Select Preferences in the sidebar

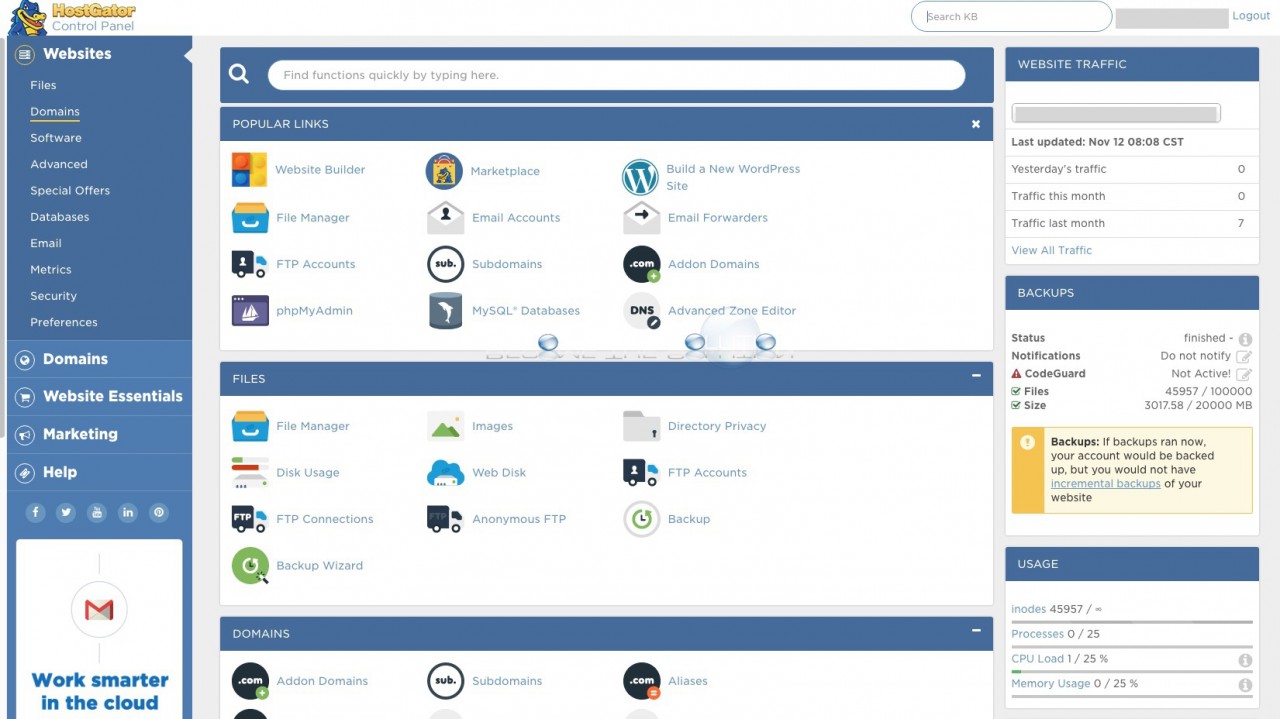tap(64, 322)
